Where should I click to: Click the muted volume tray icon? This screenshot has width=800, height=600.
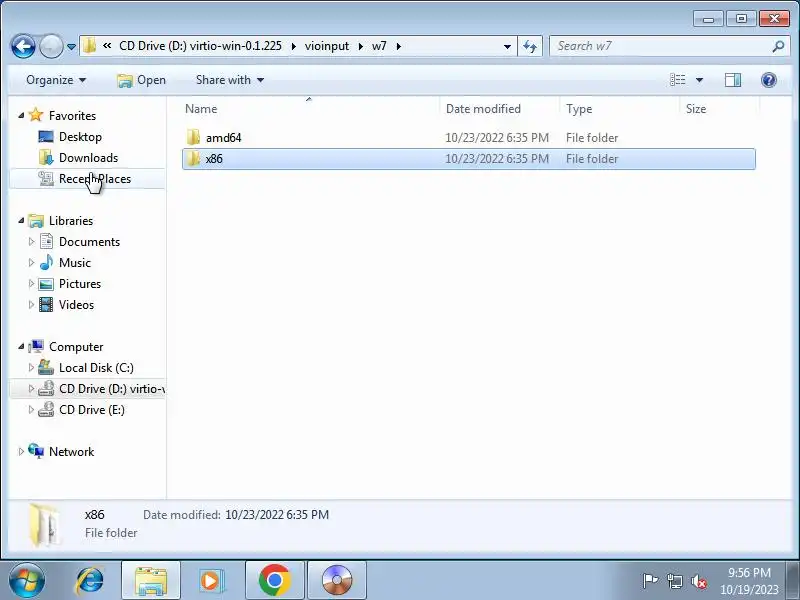[698, 581]
